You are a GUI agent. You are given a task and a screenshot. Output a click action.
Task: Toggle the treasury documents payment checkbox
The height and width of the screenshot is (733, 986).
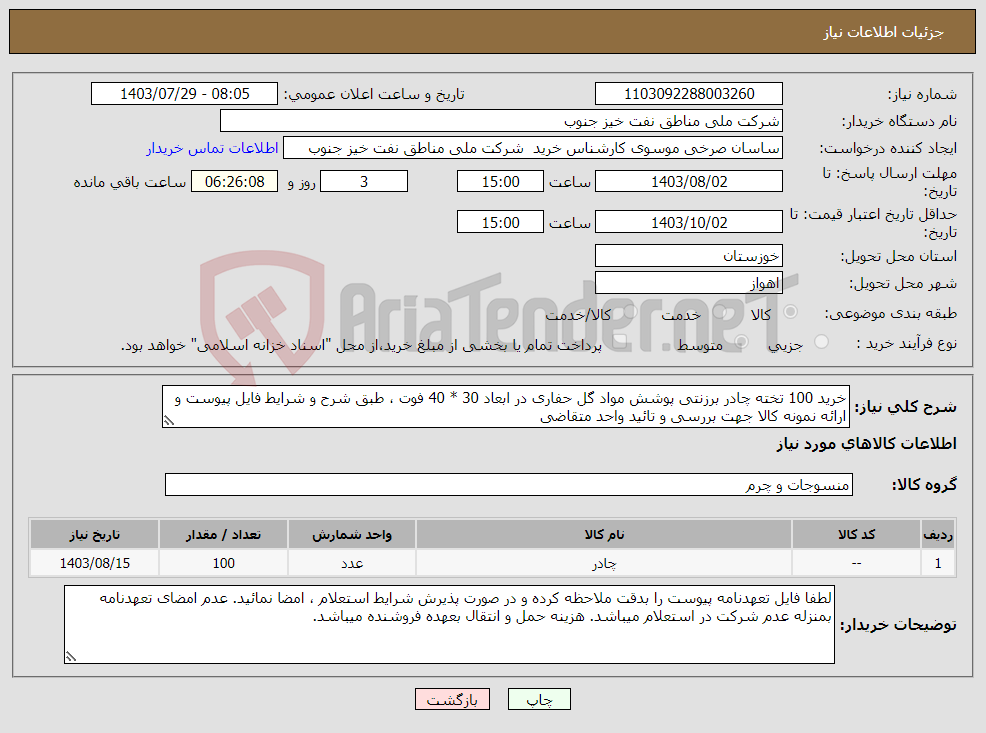[x=620, y=341]
